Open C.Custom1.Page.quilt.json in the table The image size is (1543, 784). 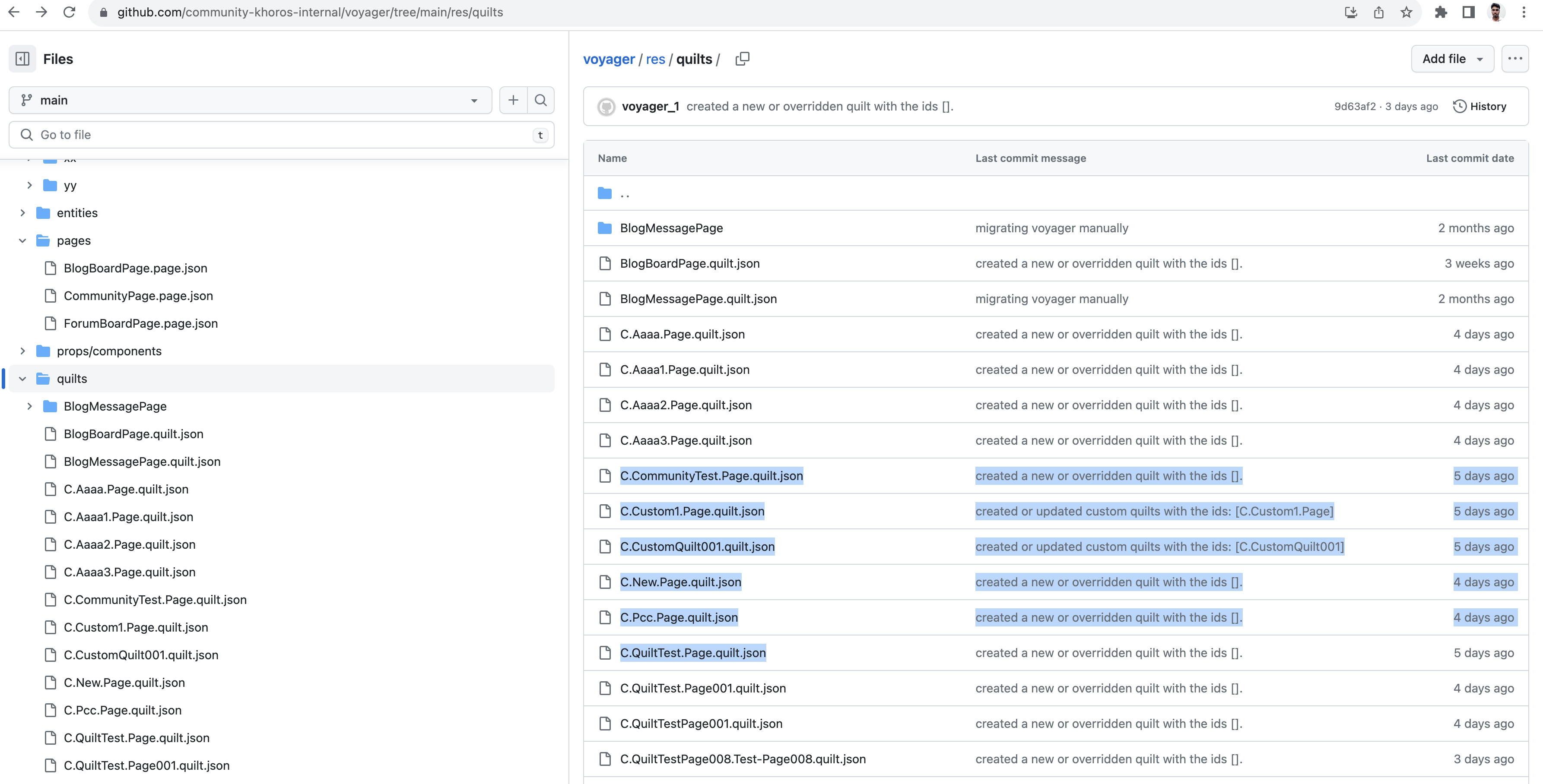(x=692, y=511)
